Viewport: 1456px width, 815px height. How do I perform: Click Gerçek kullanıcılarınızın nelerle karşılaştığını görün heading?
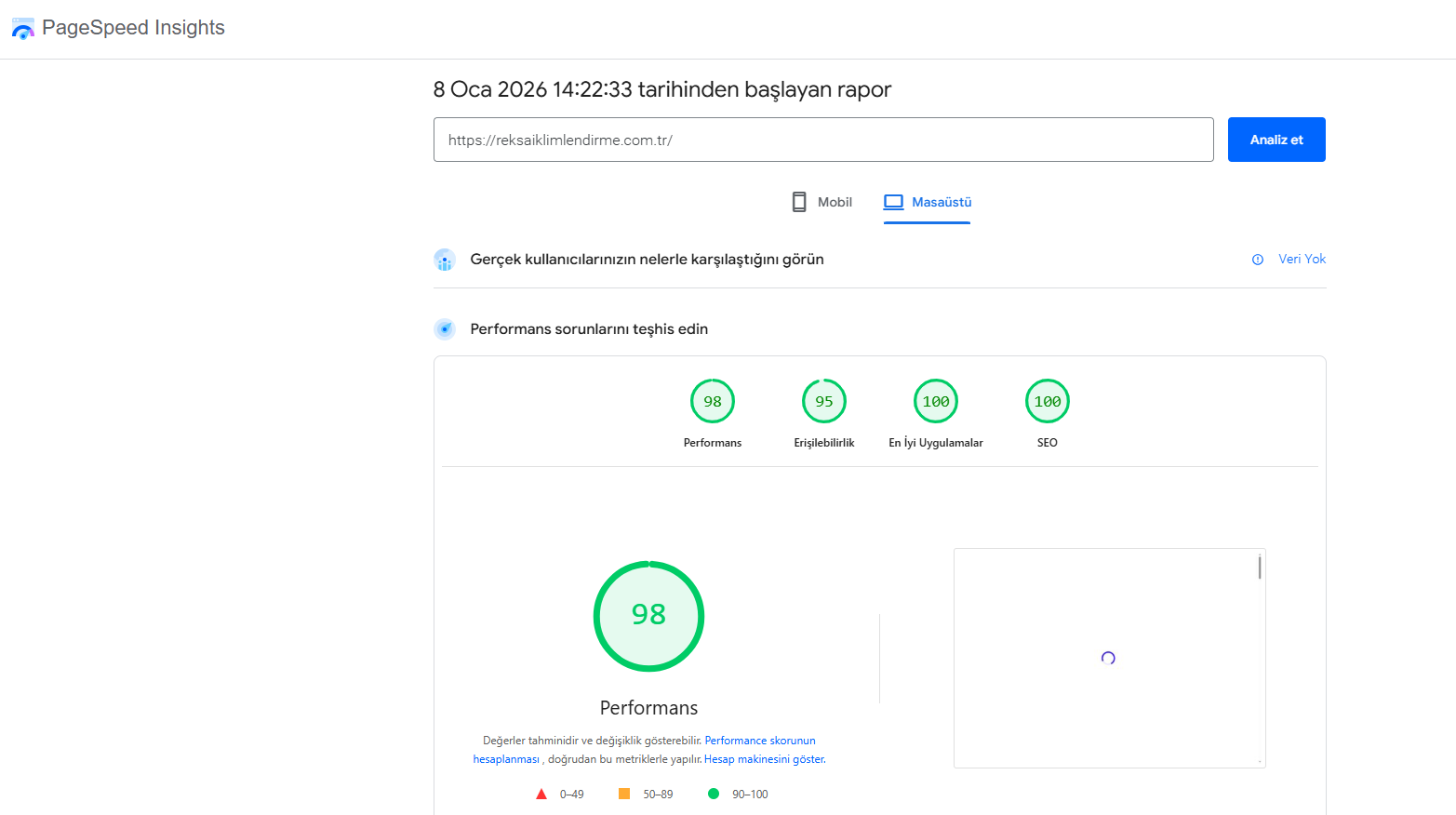coord(647,260)
